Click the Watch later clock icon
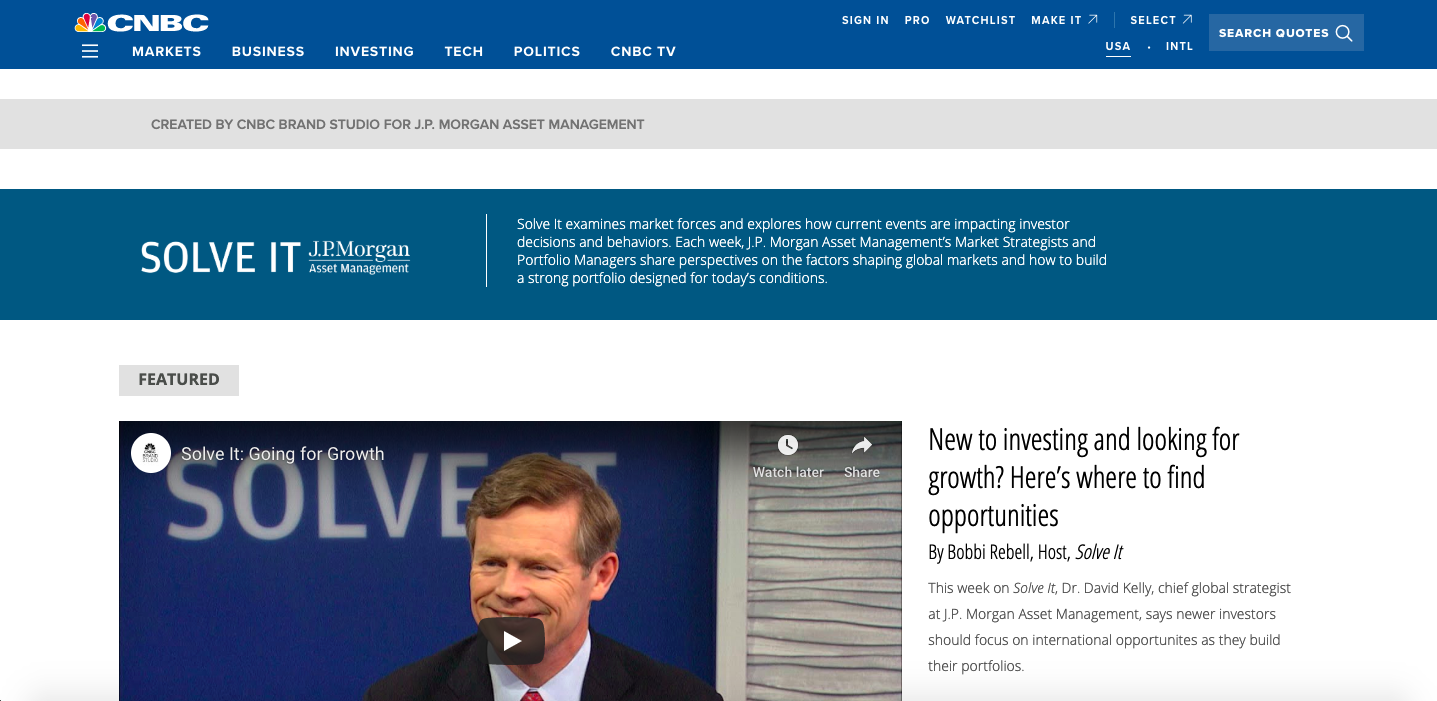The width and height of the screenshot is (1437, 701). coord(787,444)
